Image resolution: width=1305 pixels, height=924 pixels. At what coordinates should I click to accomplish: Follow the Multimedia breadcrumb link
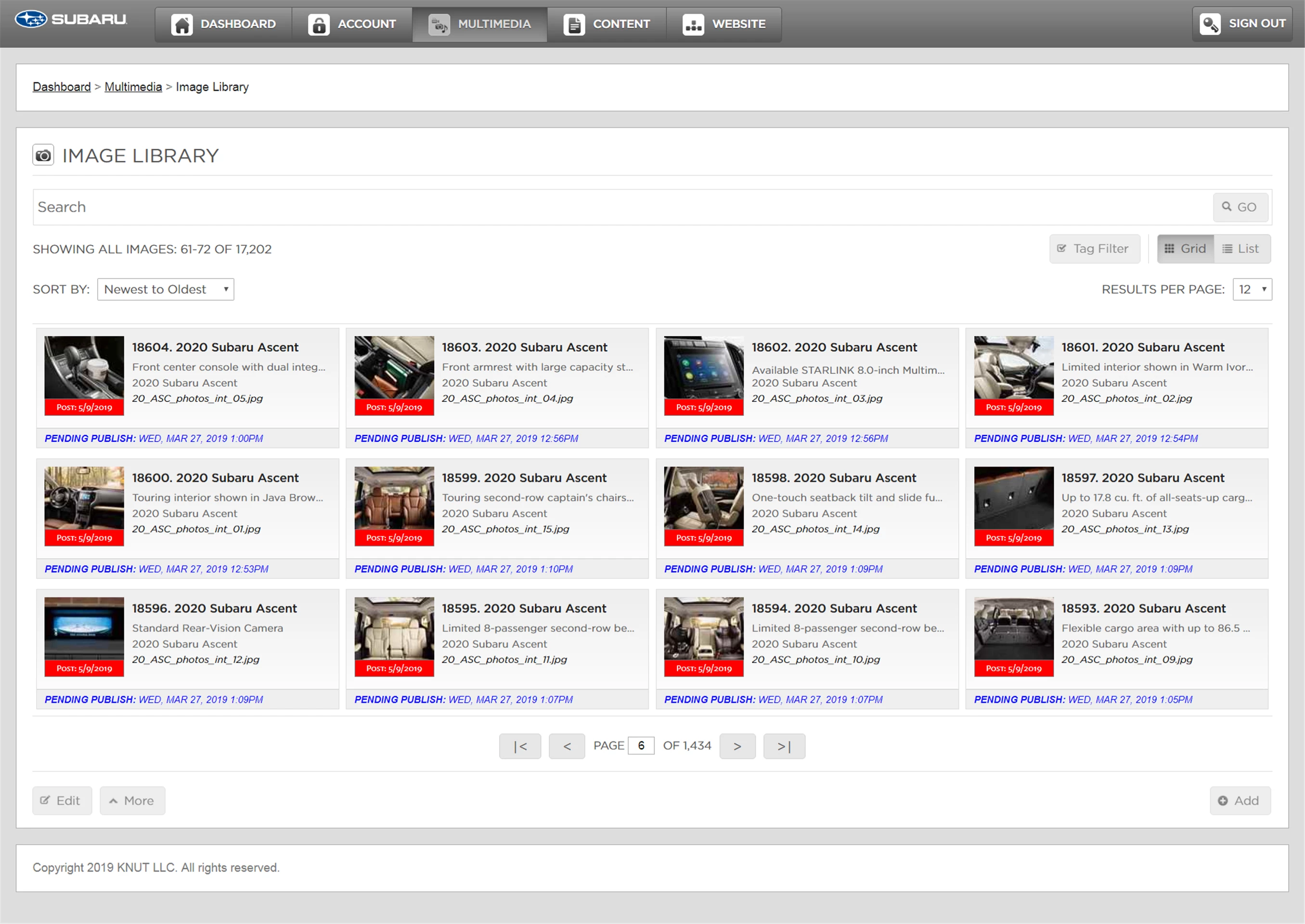click(x=133, y=87)
